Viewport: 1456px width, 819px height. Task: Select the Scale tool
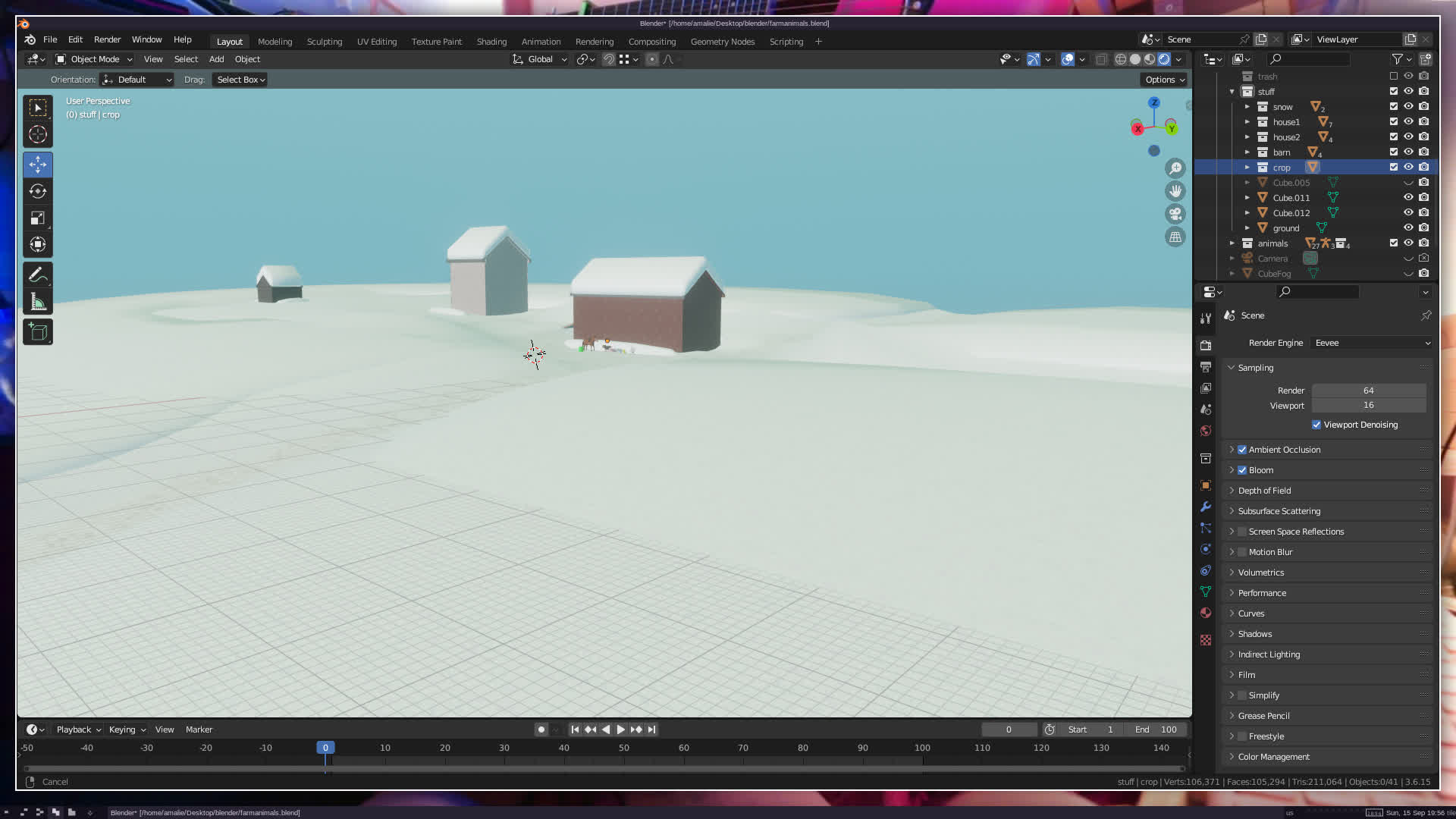[x=37, y=218]
